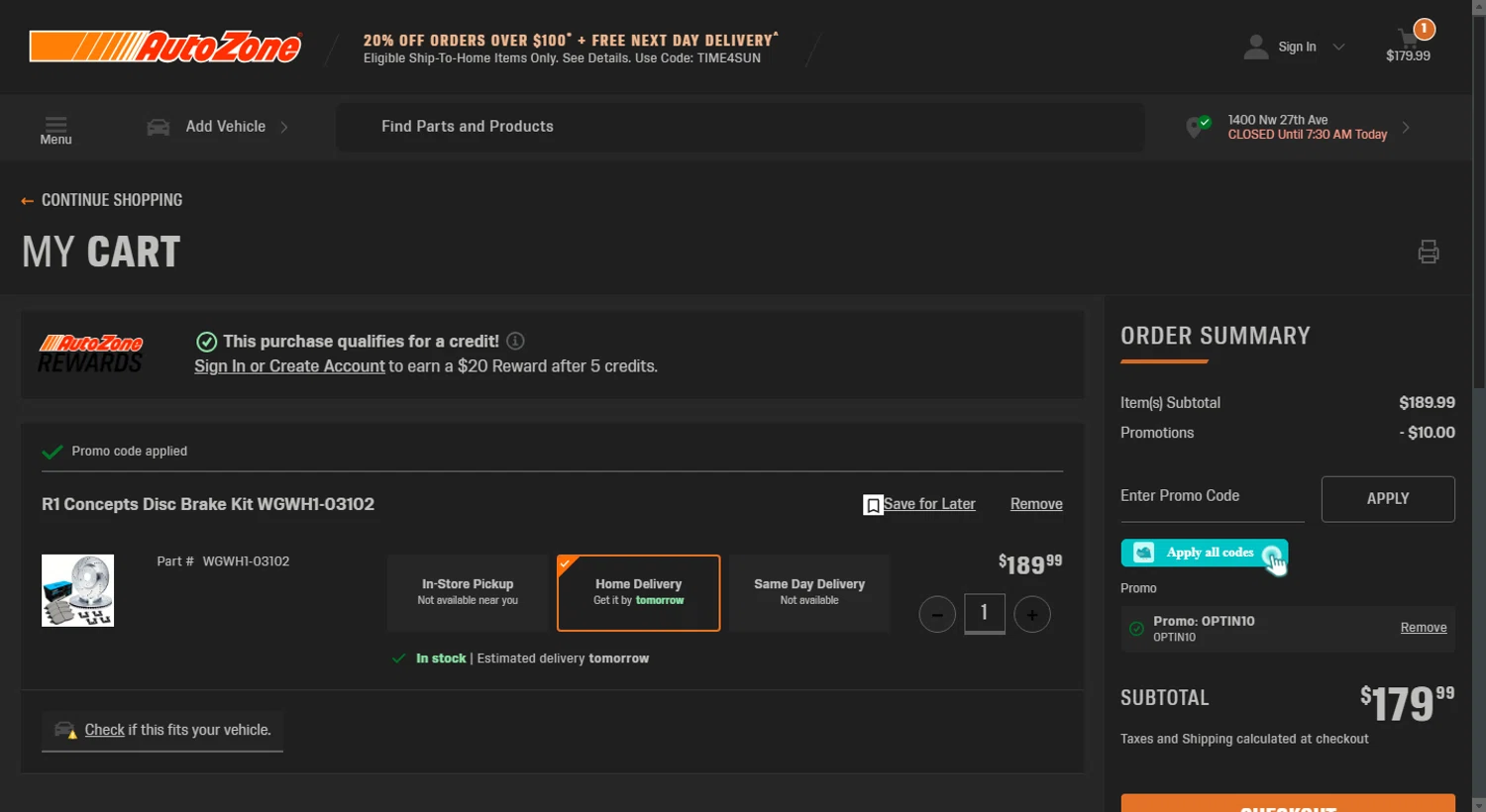
Task: Click the Add Vehicle car icon
Action: (x=159, y=127)
